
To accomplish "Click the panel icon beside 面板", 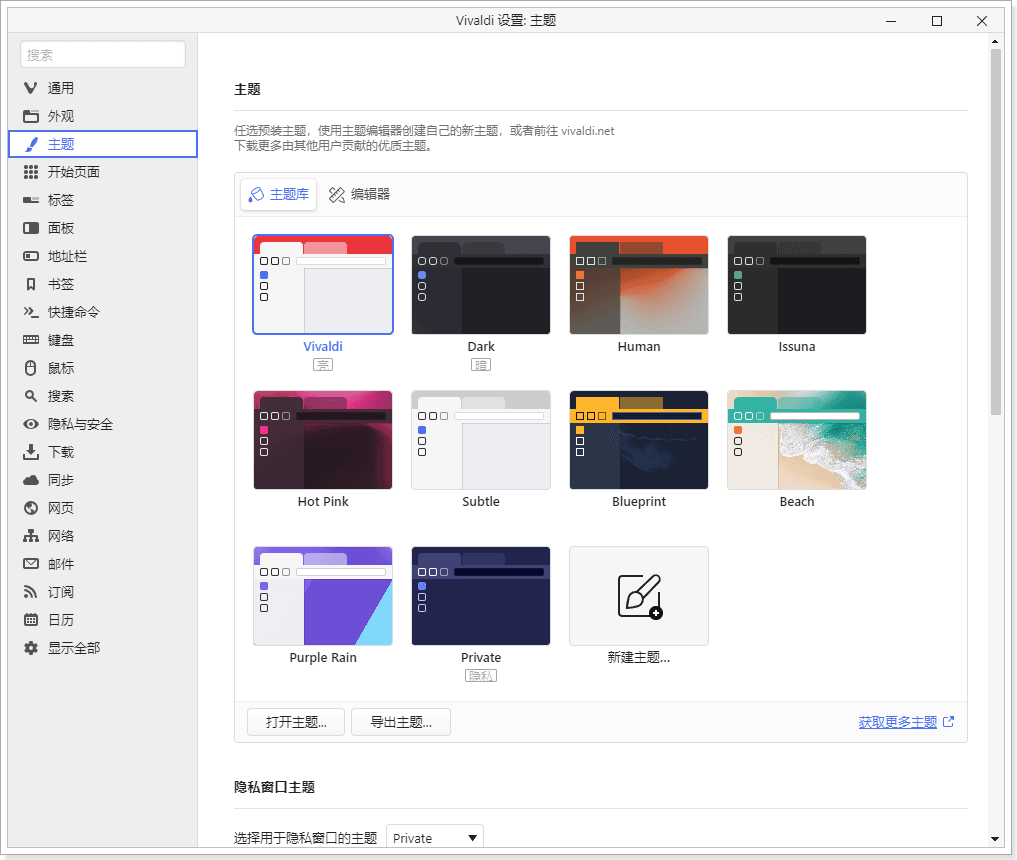I will [x=30, y=228].
